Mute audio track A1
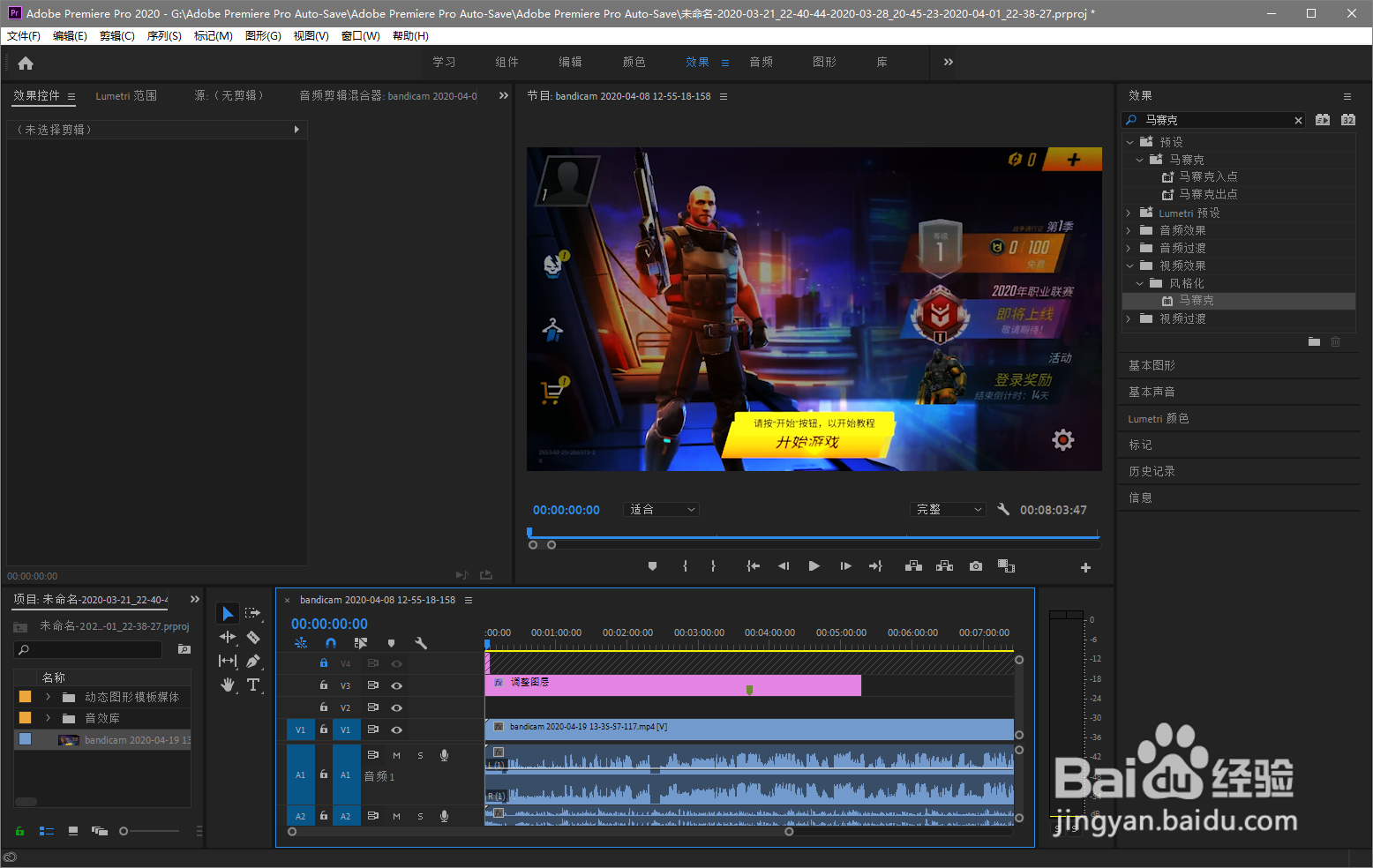 pyautogui.click(x=396, y=755)
